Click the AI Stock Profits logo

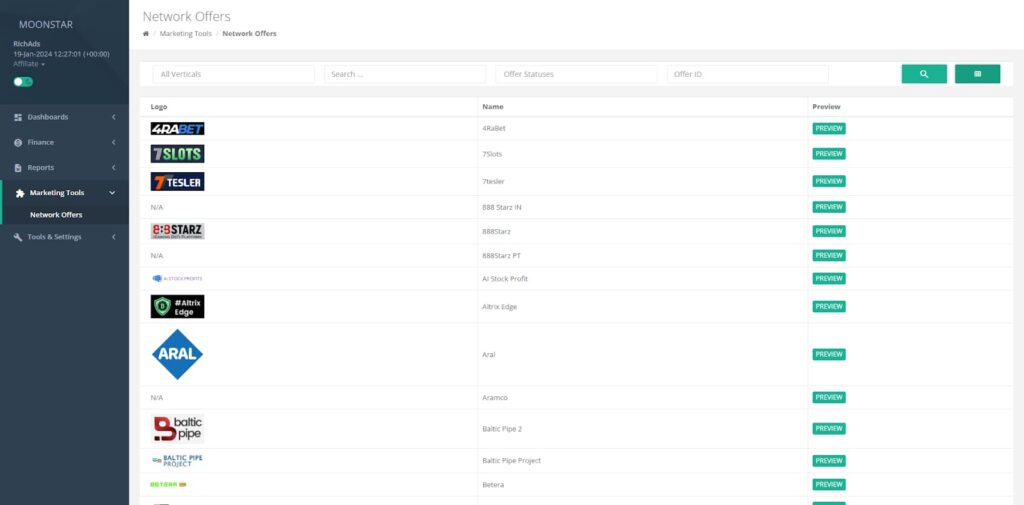[x=177, y=278]
